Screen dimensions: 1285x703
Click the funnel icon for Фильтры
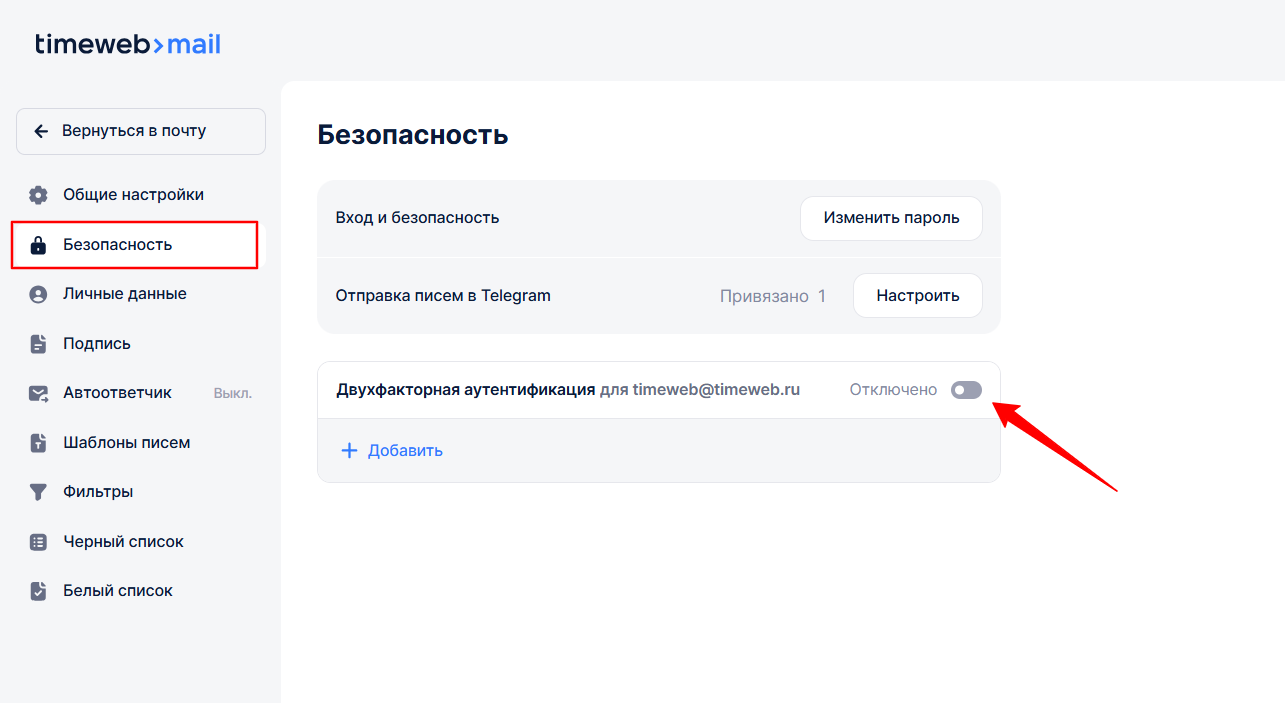38,492
